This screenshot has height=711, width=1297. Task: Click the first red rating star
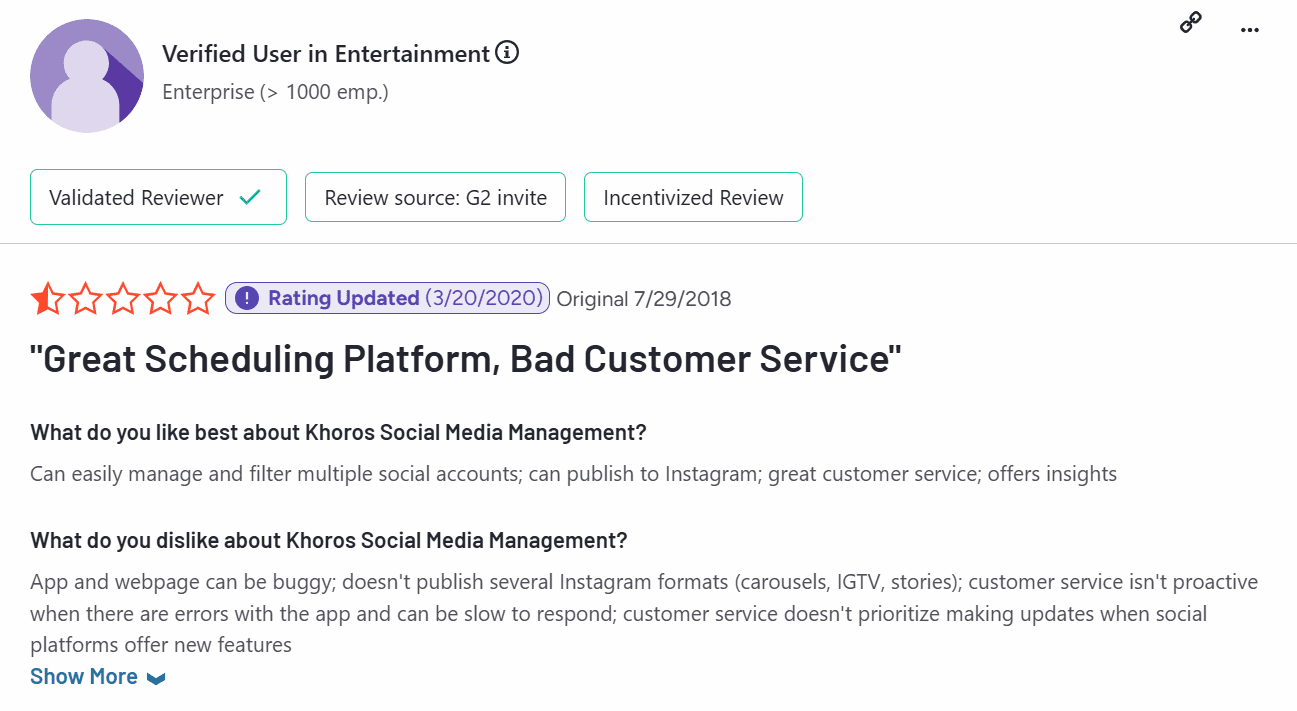tap(47, 298)
